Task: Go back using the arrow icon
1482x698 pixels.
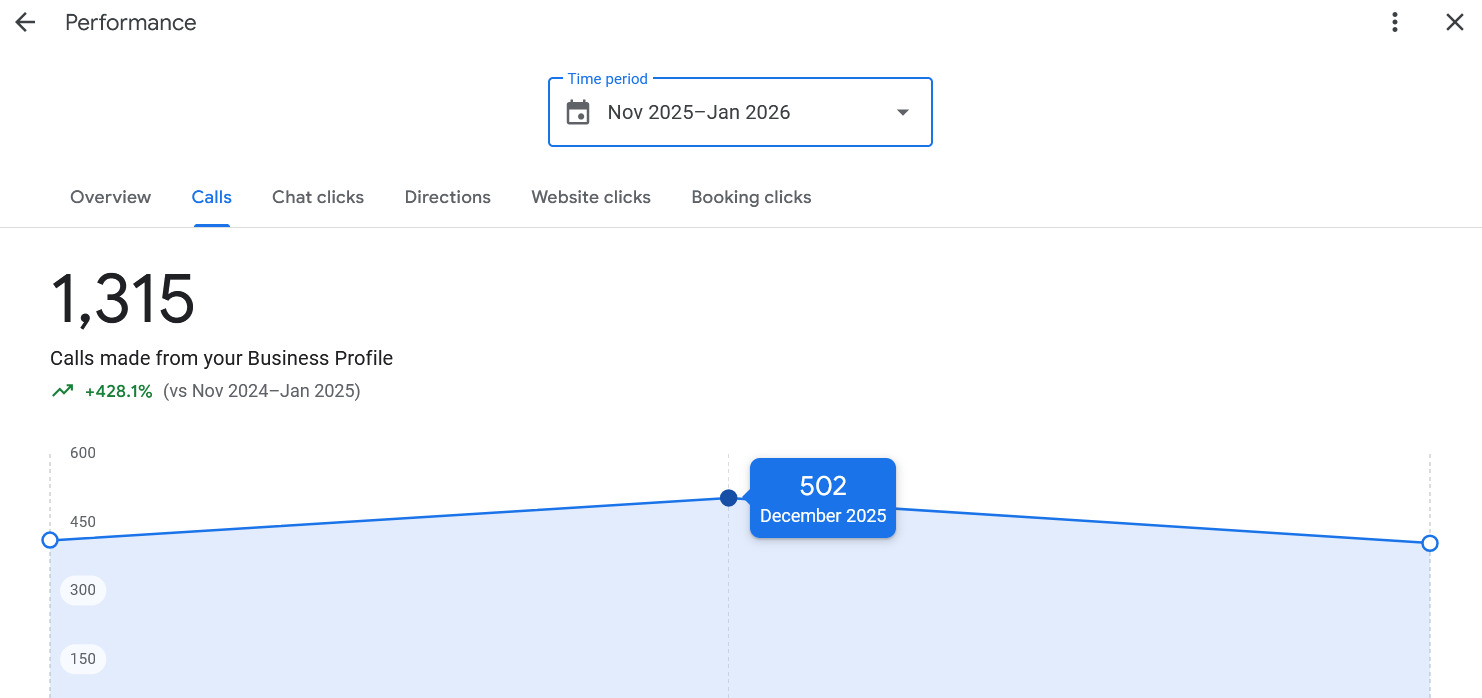Action: tap(25, 22)
